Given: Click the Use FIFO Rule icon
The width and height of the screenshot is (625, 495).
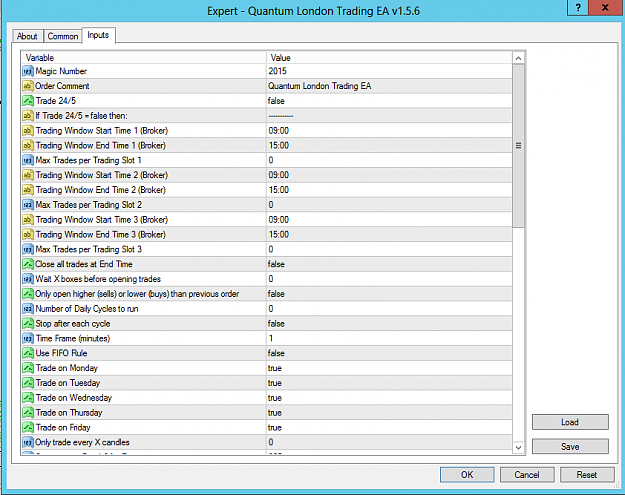Looking at the screenshot, I should tap(28, 353).
